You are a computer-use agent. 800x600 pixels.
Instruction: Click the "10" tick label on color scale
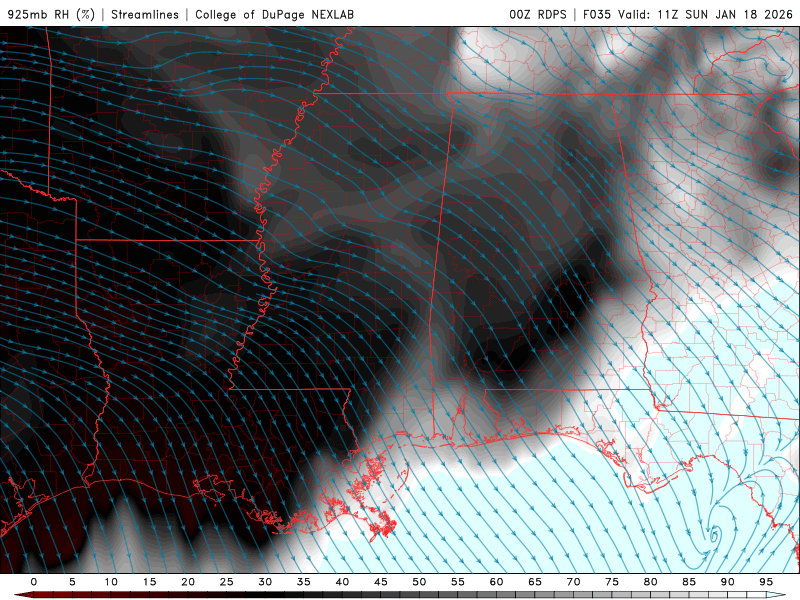(x=111, y=582)
